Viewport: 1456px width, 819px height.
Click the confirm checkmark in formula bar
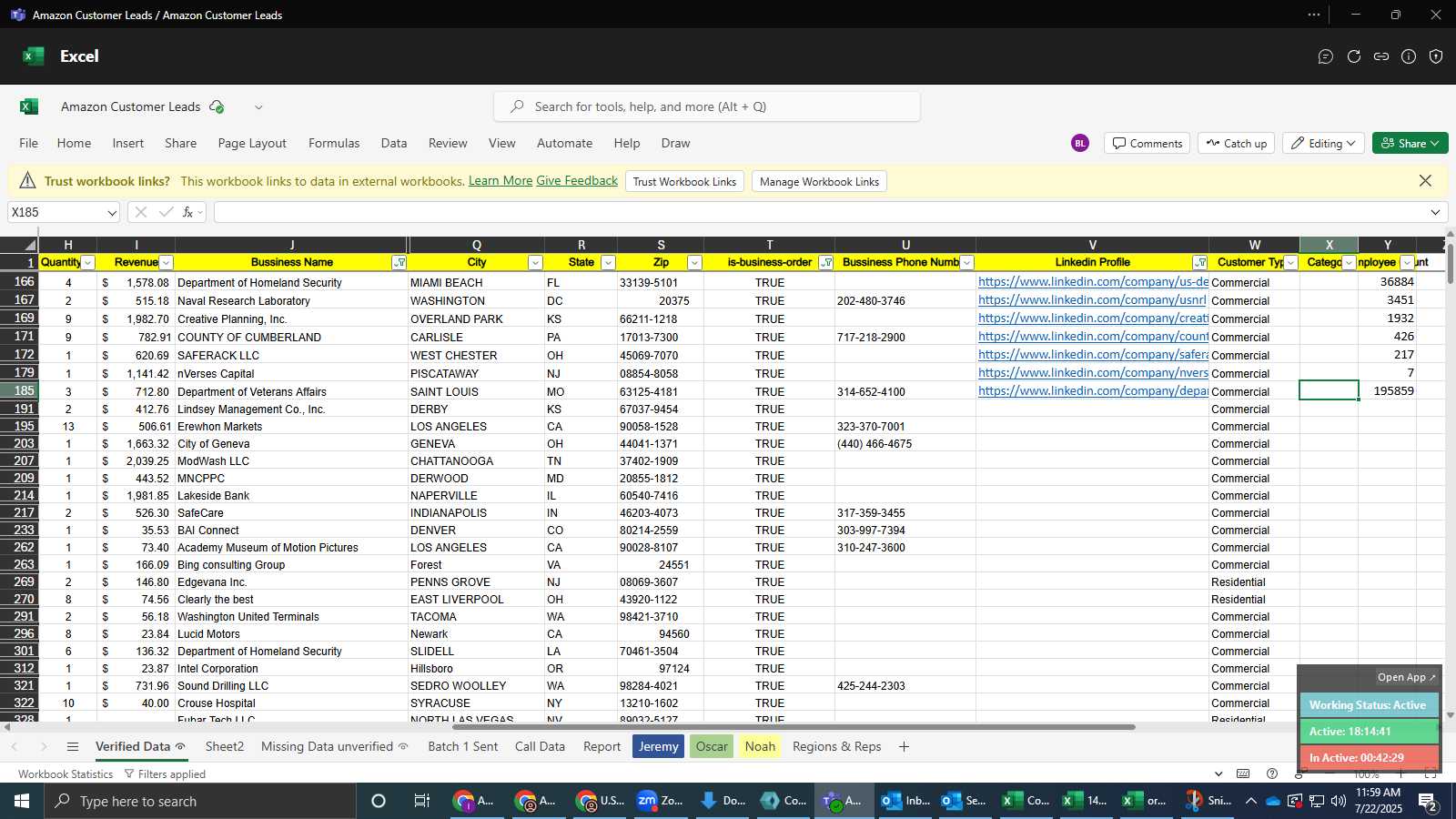click(166, 212)
